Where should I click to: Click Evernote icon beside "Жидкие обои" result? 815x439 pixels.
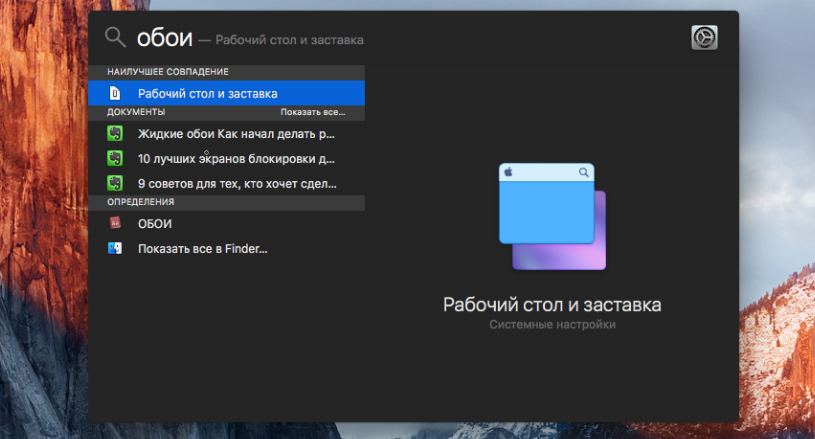pyautogui.click(x=115, y=134)
